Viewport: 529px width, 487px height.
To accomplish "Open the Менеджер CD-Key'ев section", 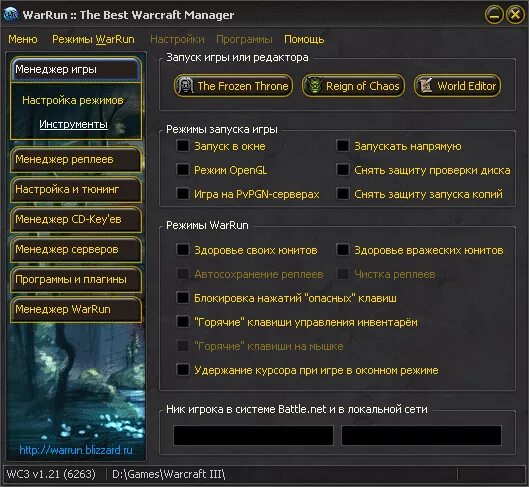I will (76, 219).
